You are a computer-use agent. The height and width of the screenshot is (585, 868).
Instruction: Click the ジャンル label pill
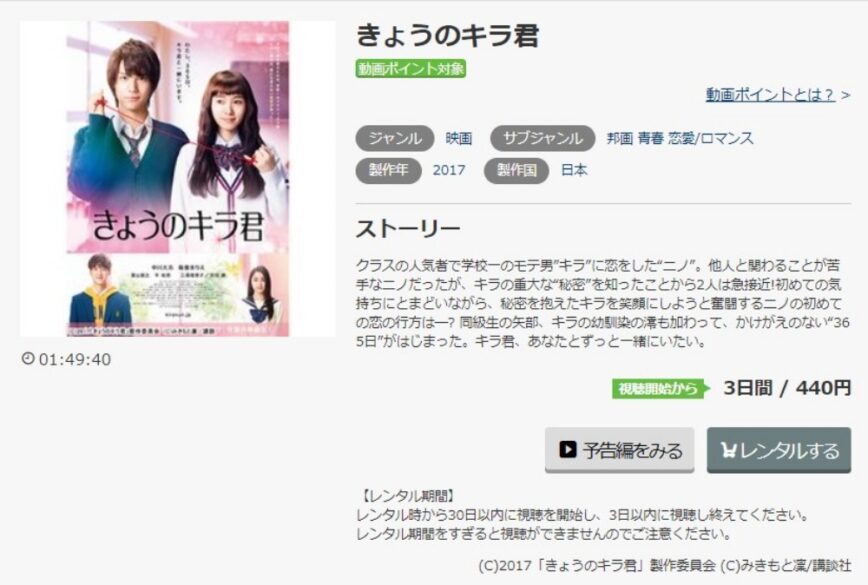point(395,138)
